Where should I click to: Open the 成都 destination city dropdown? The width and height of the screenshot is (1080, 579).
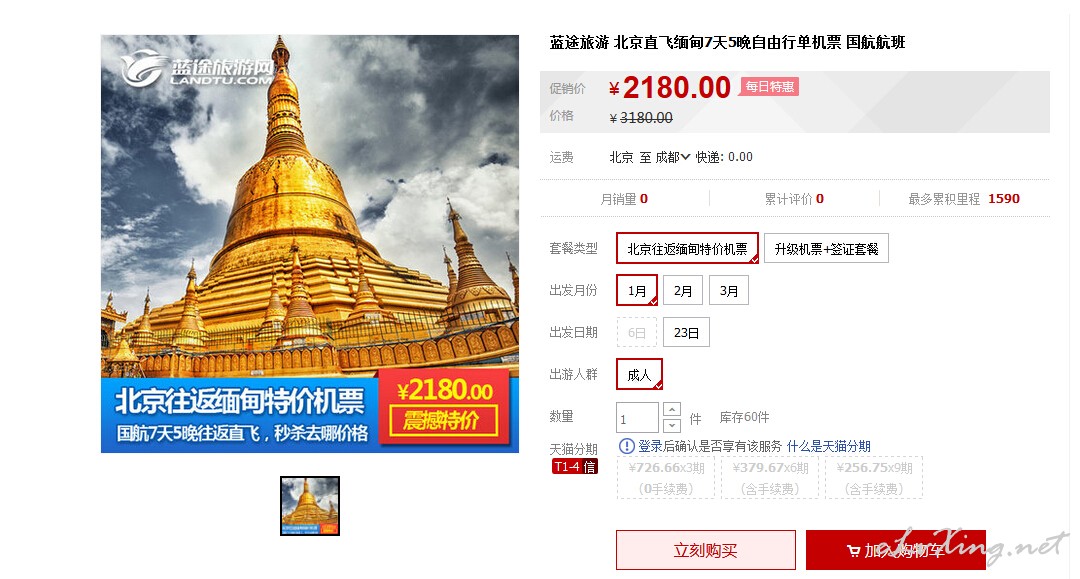coord(672,157)
